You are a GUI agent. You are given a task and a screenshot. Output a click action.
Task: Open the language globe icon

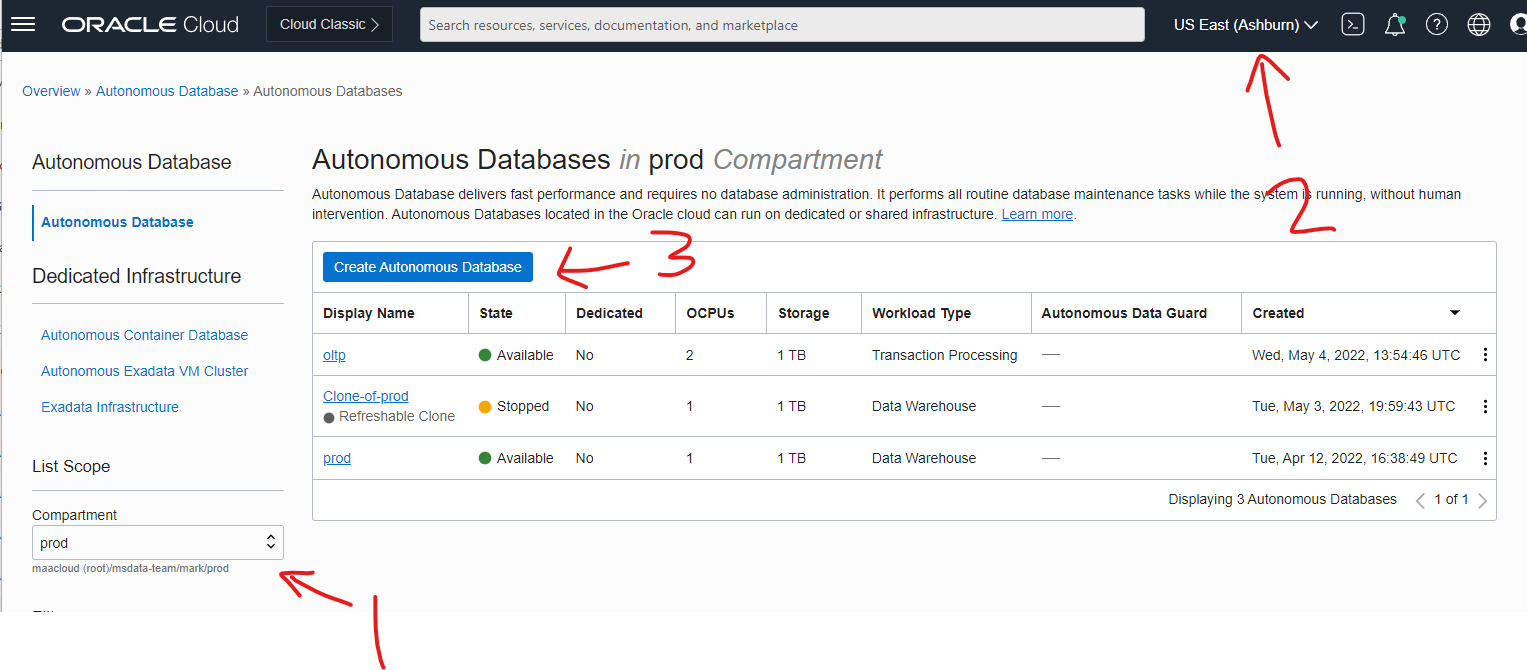[1478, 25]
